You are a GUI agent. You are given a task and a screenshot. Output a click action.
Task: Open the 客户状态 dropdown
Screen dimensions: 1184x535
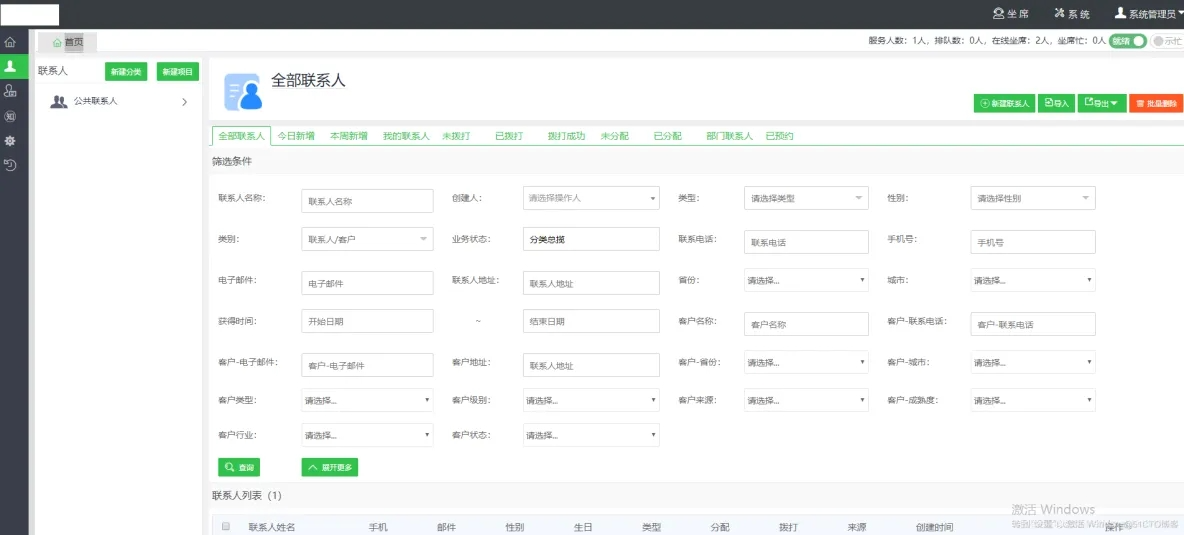click(x=591, y=435)
